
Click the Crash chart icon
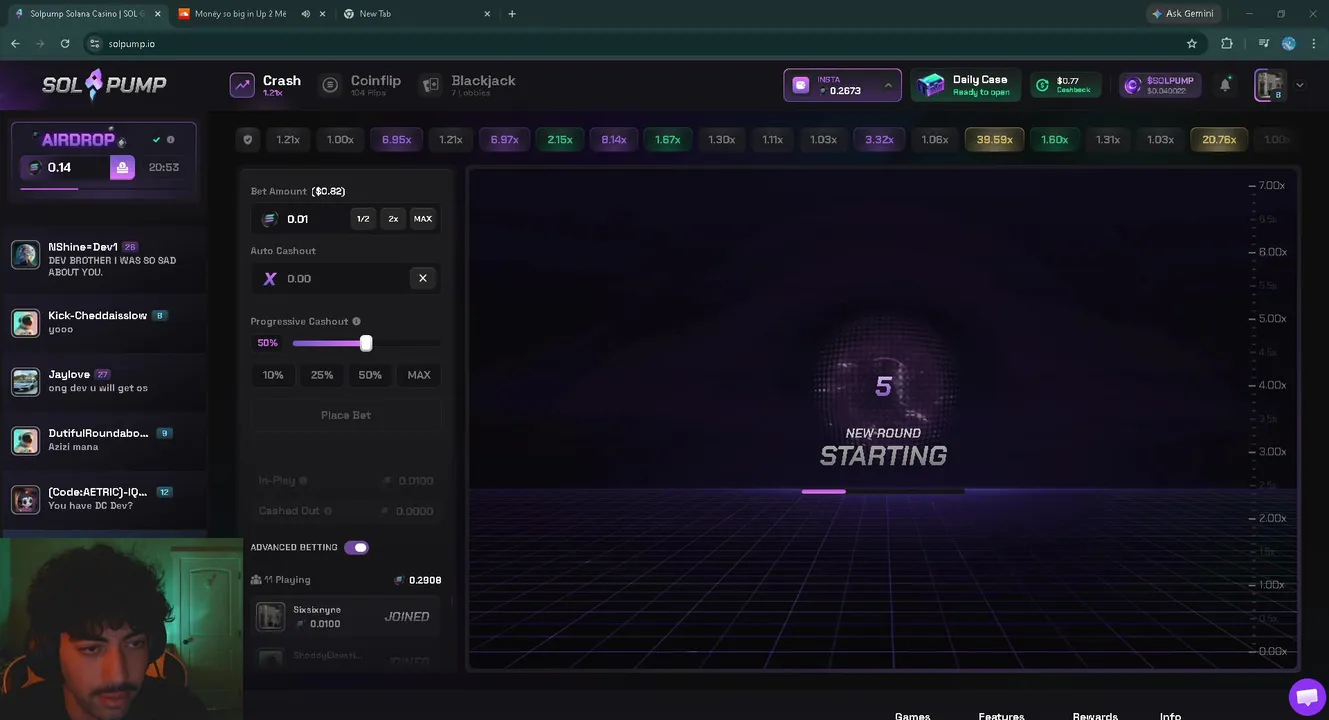(242, 85)
